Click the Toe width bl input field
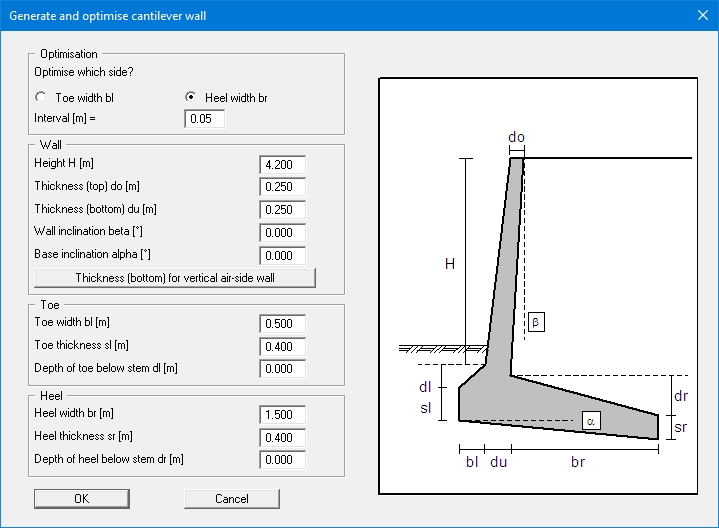Viewport: 719px width, 528px height. (x=282, y=323)
